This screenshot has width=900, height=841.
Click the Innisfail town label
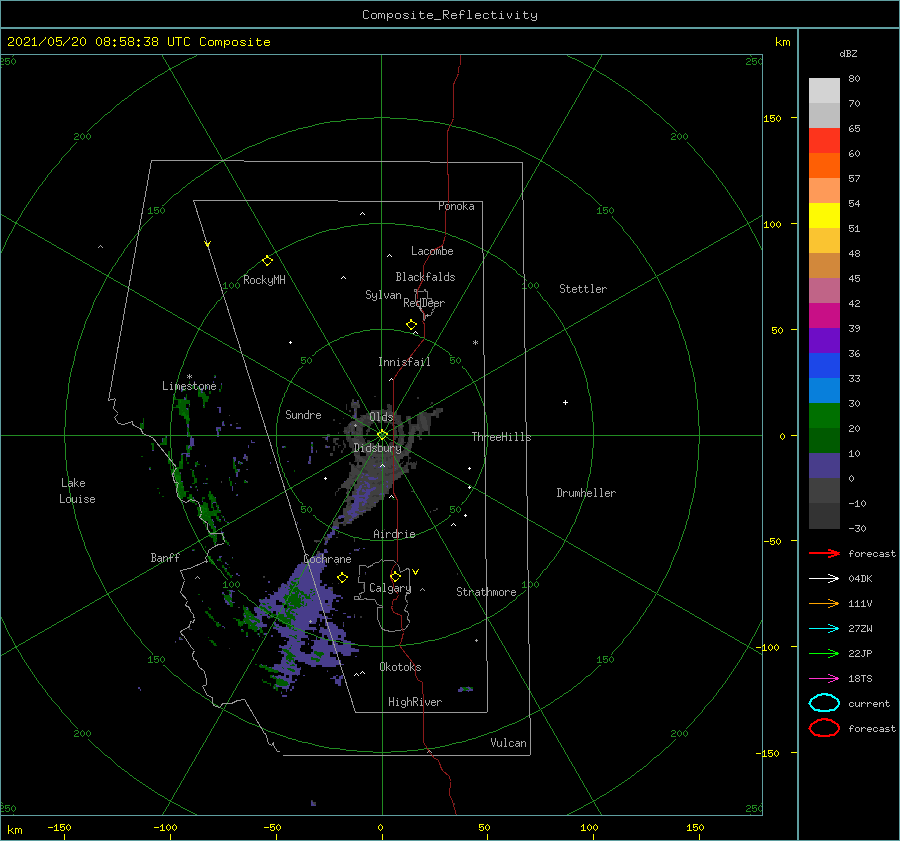click(404, 362)
